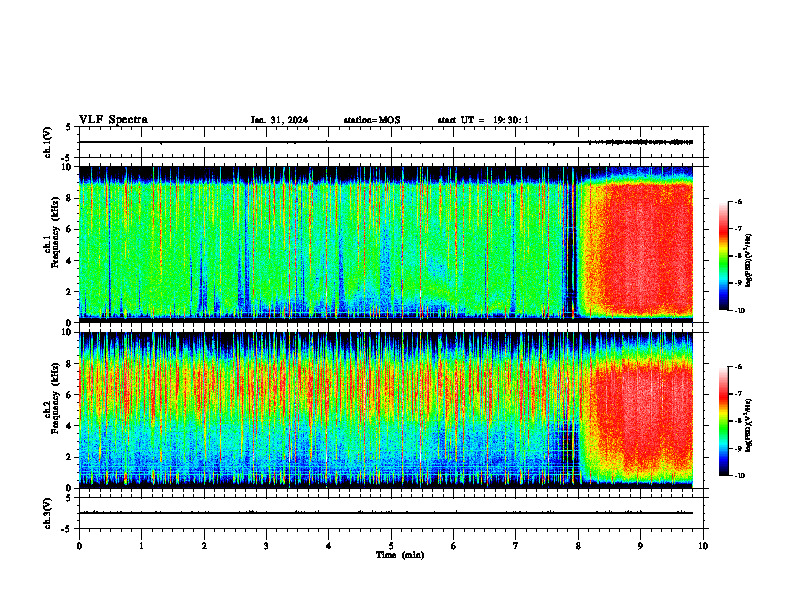The width and height of the screenshot is (792, 612).
Task: Click the "2" kHz tick on ch.2 axis
Action: 70,457
